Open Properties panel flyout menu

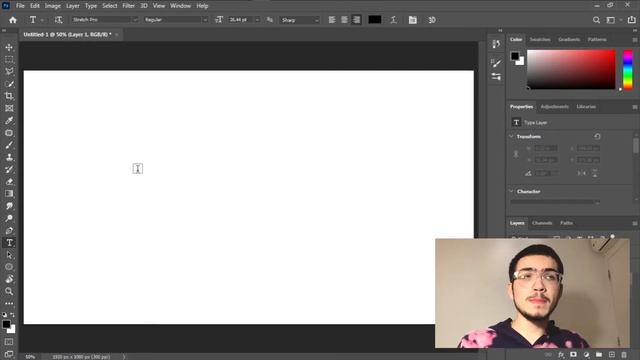click(635, 107)
